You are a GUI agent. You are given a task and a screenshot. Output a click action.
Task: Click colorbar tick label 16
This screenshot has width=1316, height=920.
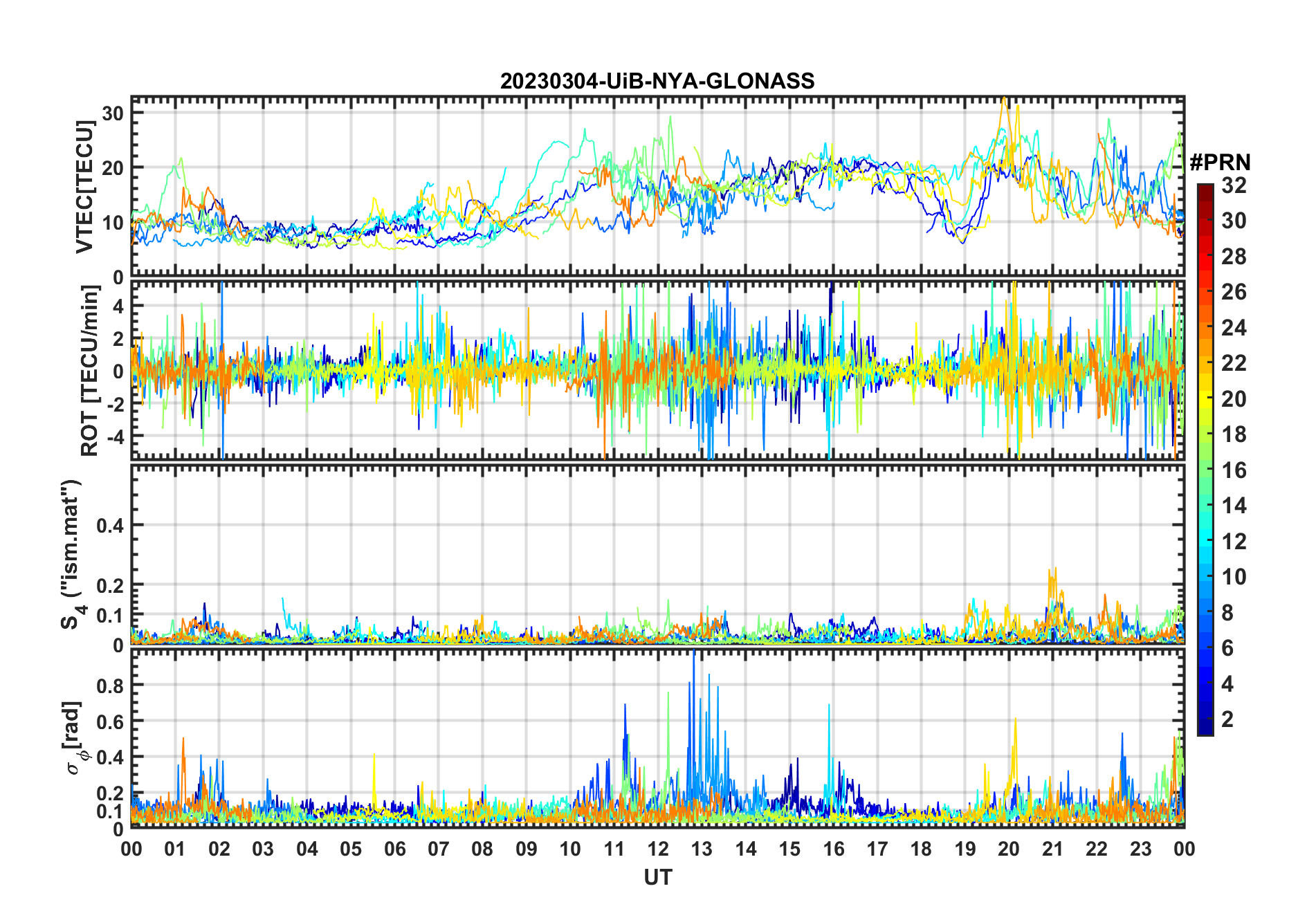1234,470
